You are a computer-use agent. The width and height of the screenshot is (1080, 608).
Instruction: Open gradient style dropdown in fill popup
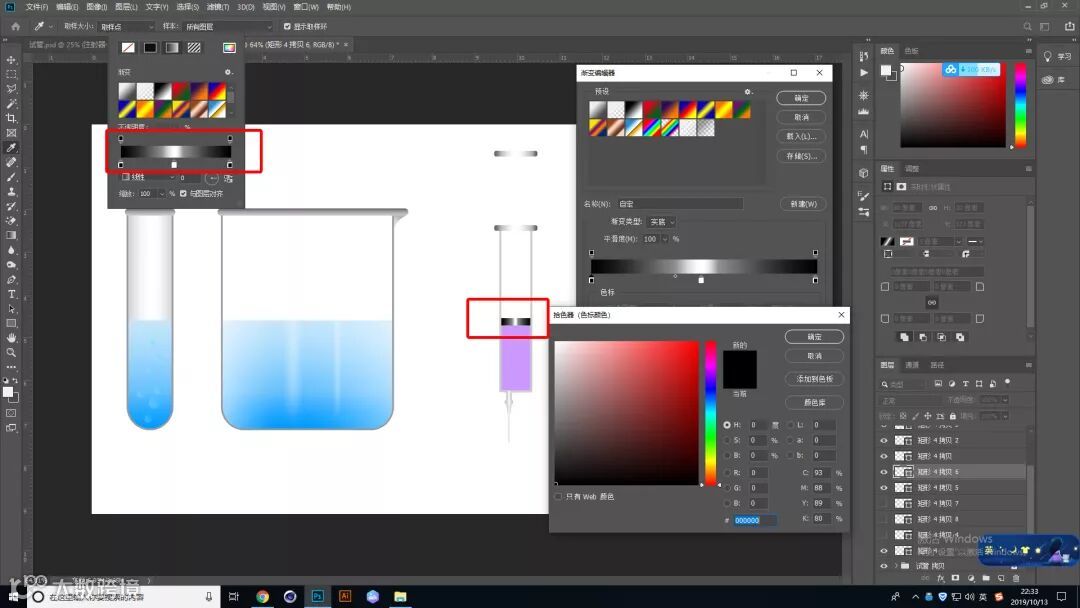pyautogui.click(x=148, y=178)
